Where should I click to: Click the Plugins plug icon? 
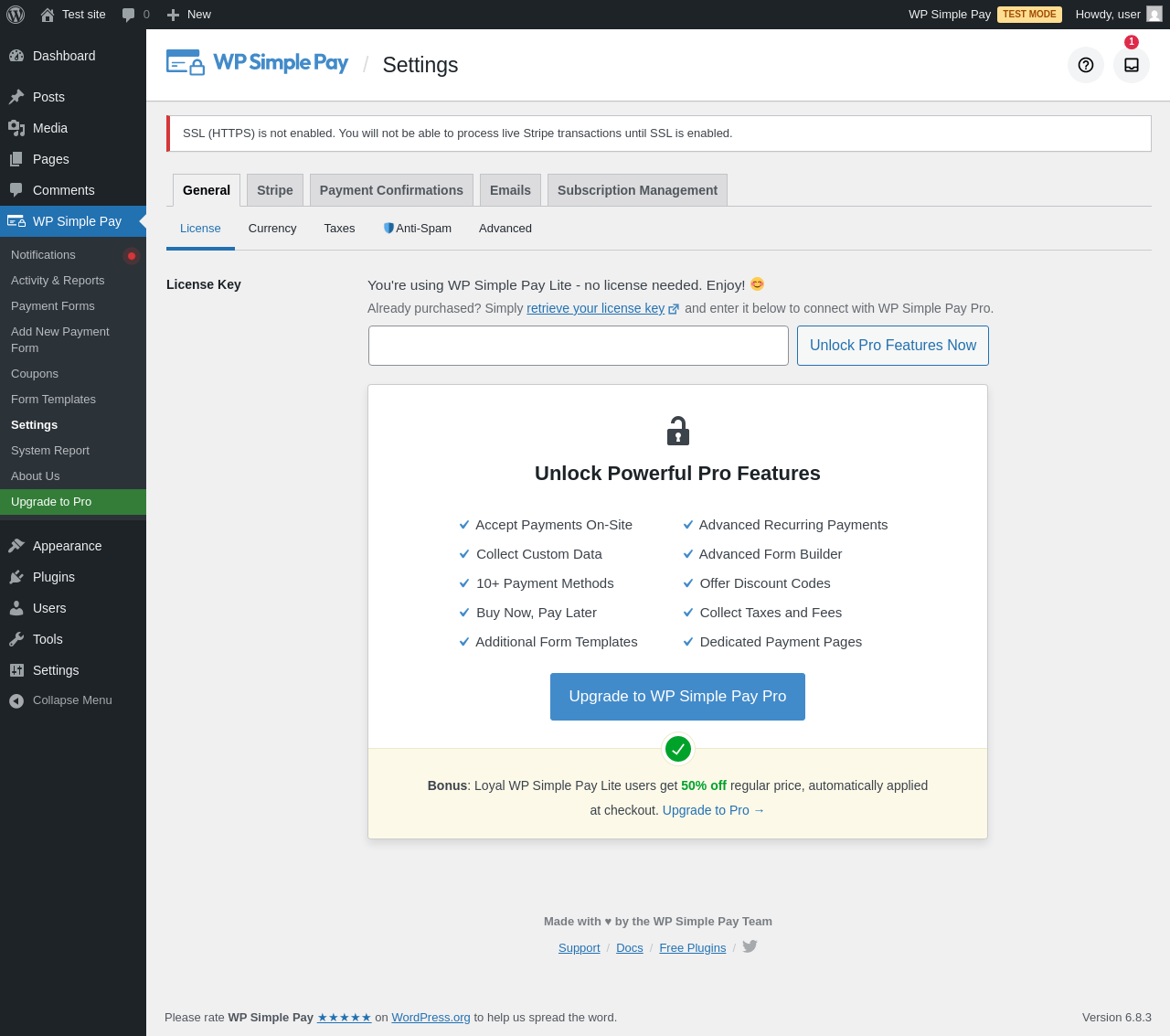tap(16, 577)
